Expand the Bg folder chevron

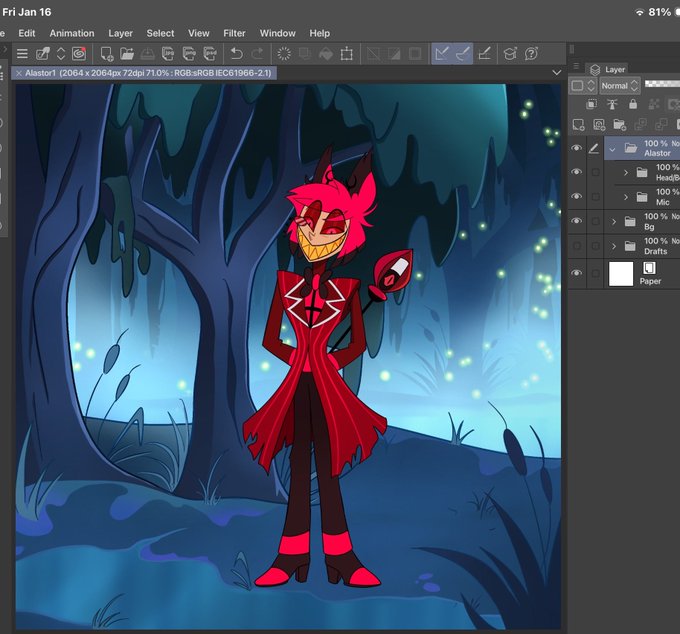[614, 222]
